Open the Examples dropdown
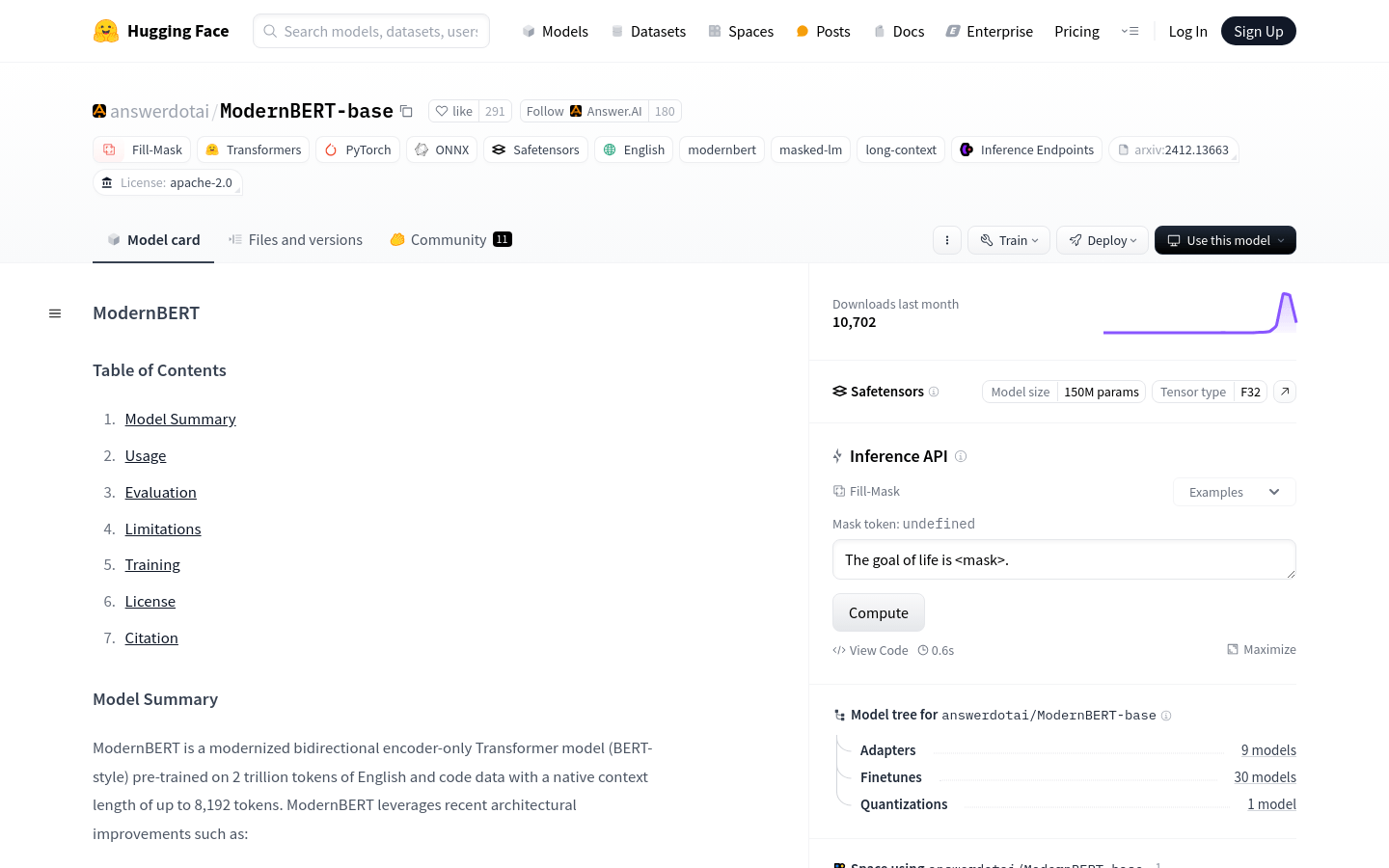The width and height of the screenshot is (1389, 868). [1234, 492]
